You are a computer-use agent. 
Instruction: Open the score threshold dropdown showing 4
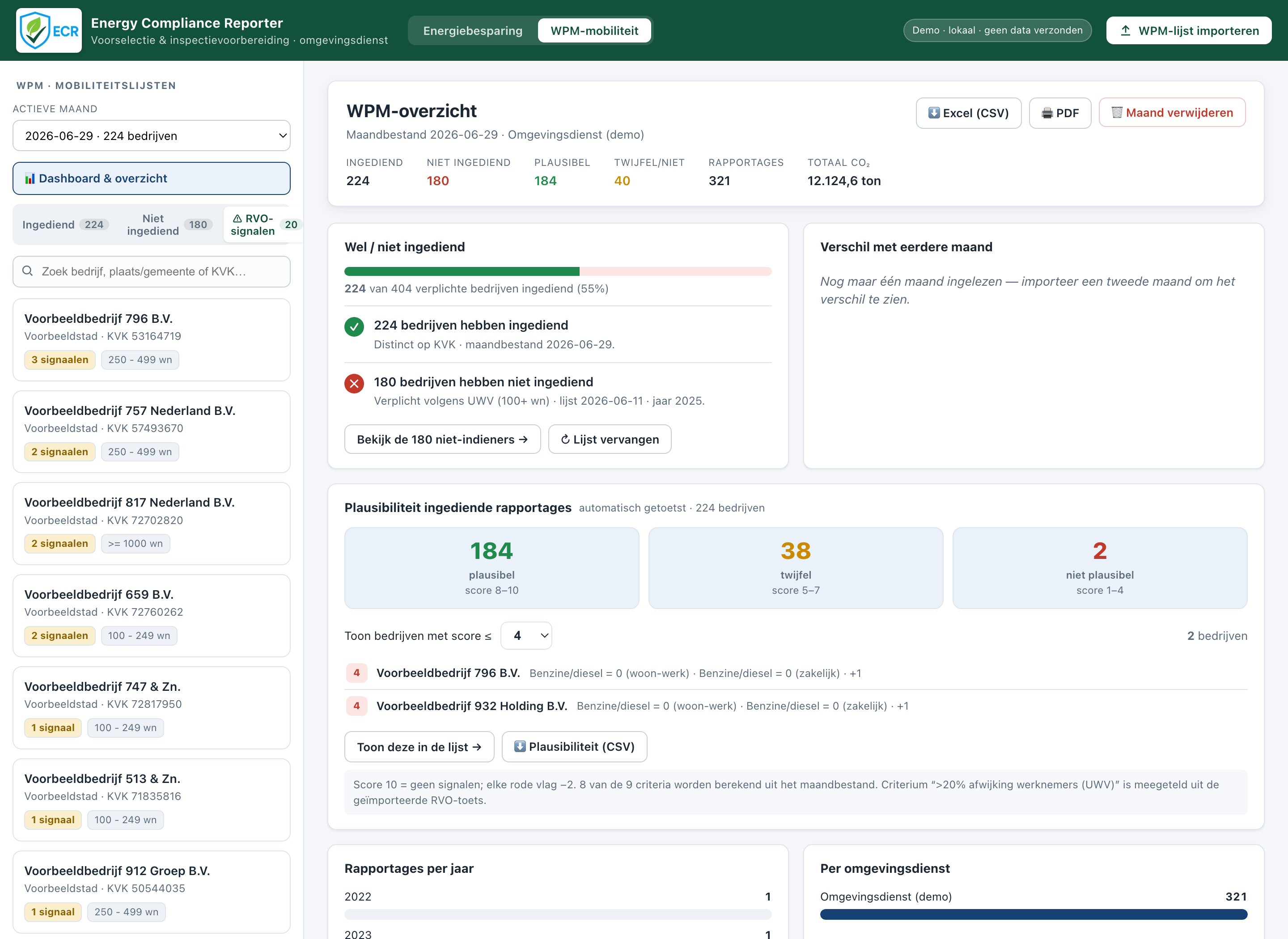tap(526, 635)
